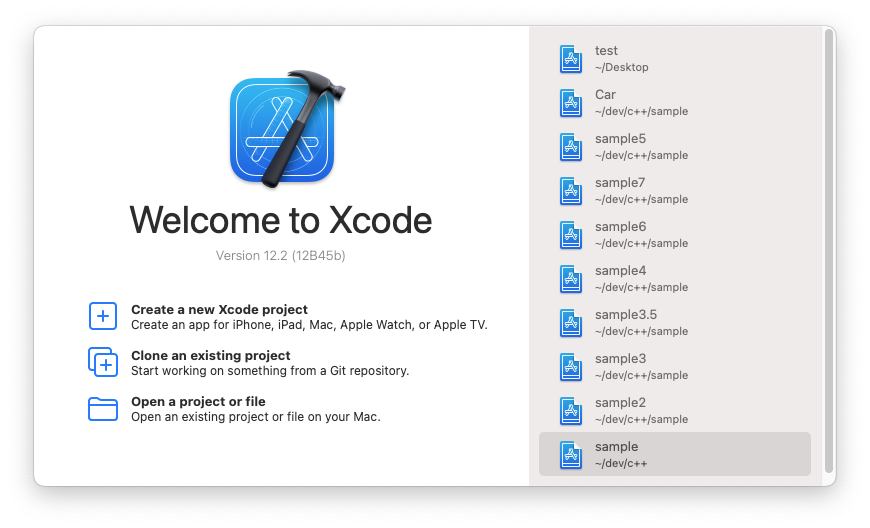Select the recent project named test

click(x=675, y=59)
